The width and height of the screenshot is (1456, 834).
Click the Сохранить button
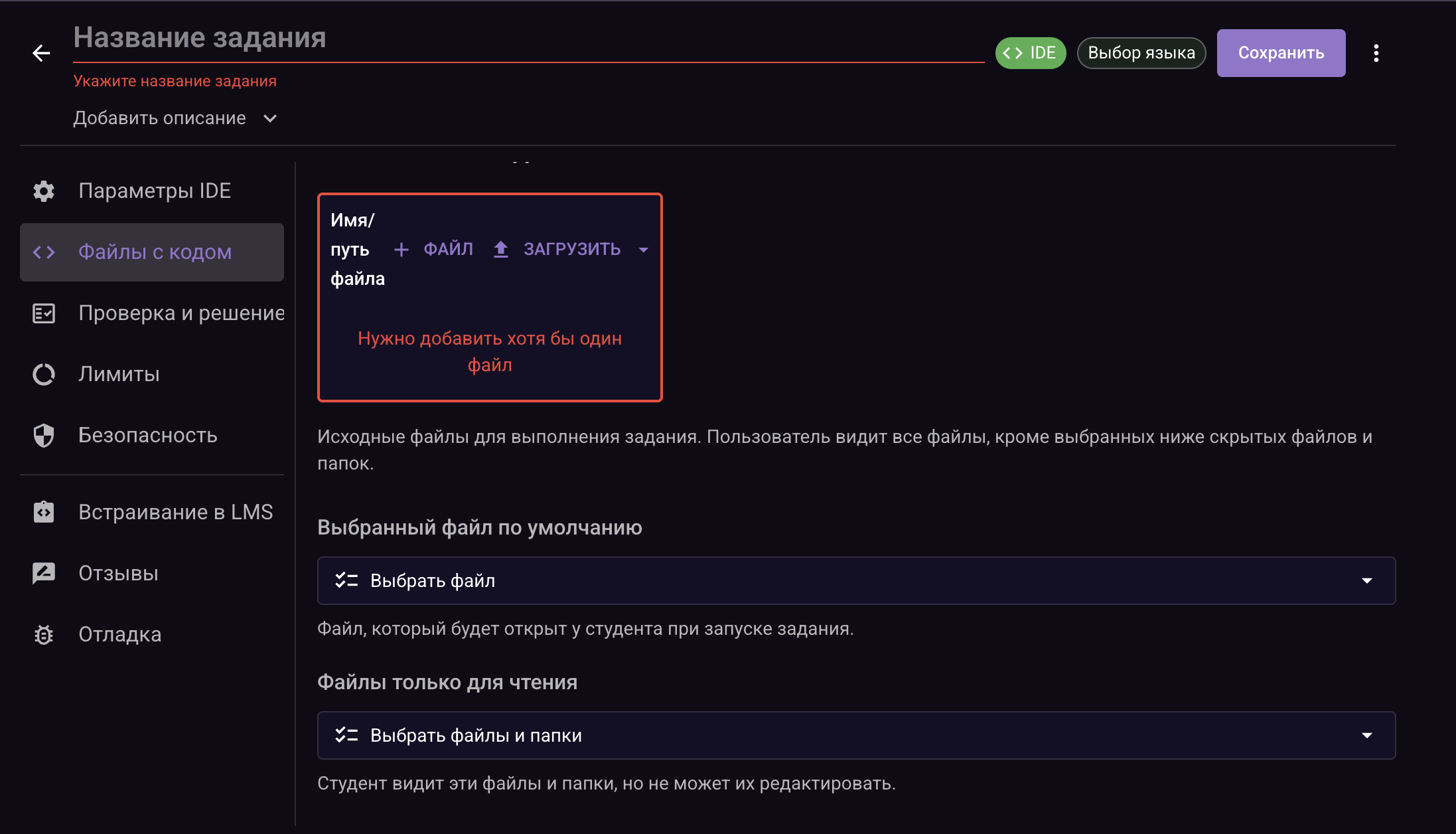click(x=1281, y=53)
